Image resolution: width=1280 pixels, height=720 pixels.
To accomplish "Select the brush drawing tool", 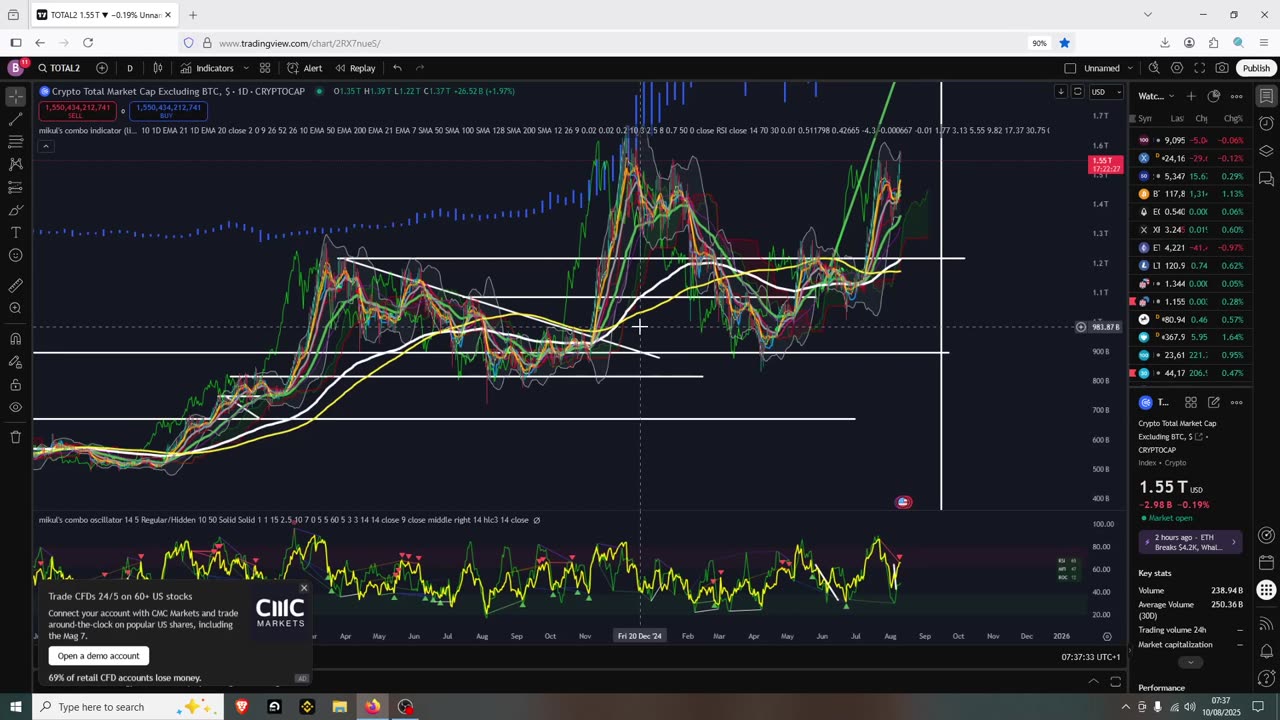I will [15, 210].
